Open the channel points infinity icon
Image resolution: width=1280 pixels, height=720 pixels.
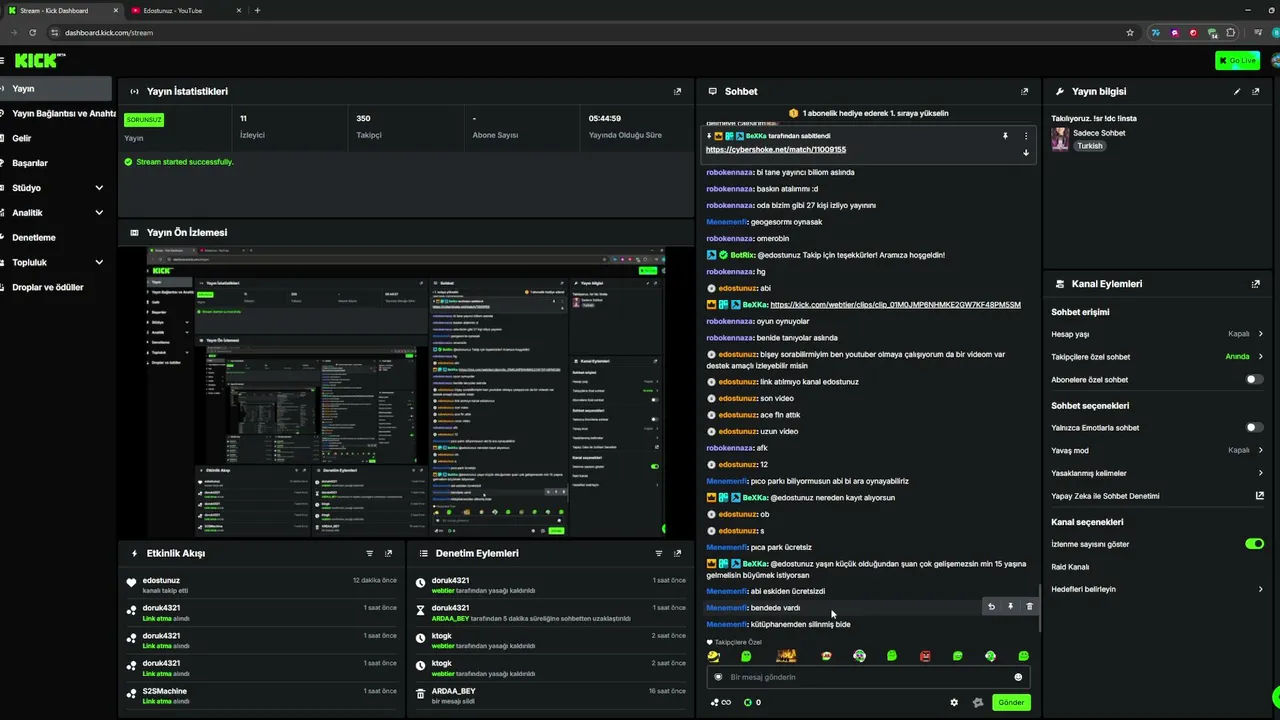click(x=721, y=702)
